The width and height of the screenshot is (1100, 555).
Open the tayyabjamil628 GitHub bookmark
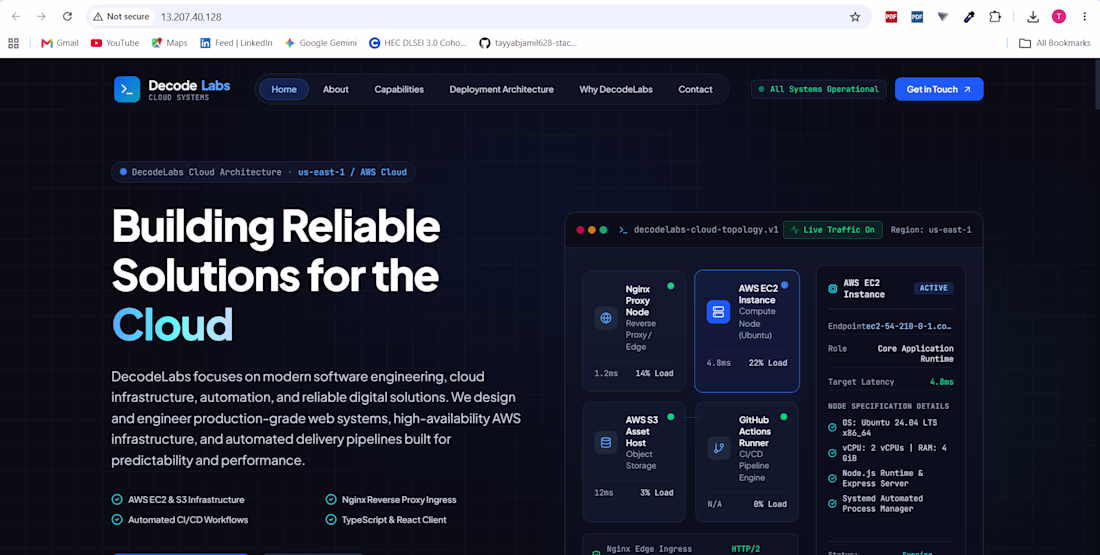tap(528, 43)
